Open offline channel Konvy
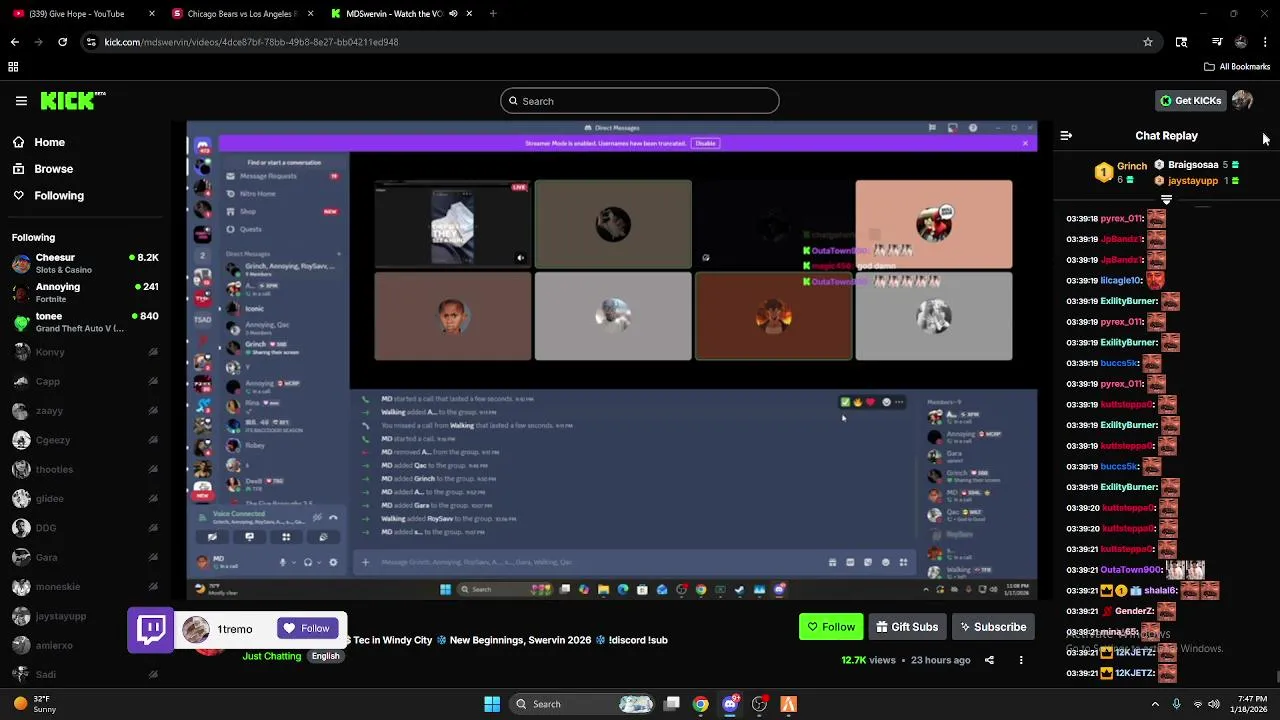Image resolution: width=1280 pixels, height=720 pixels. [85, 352]
